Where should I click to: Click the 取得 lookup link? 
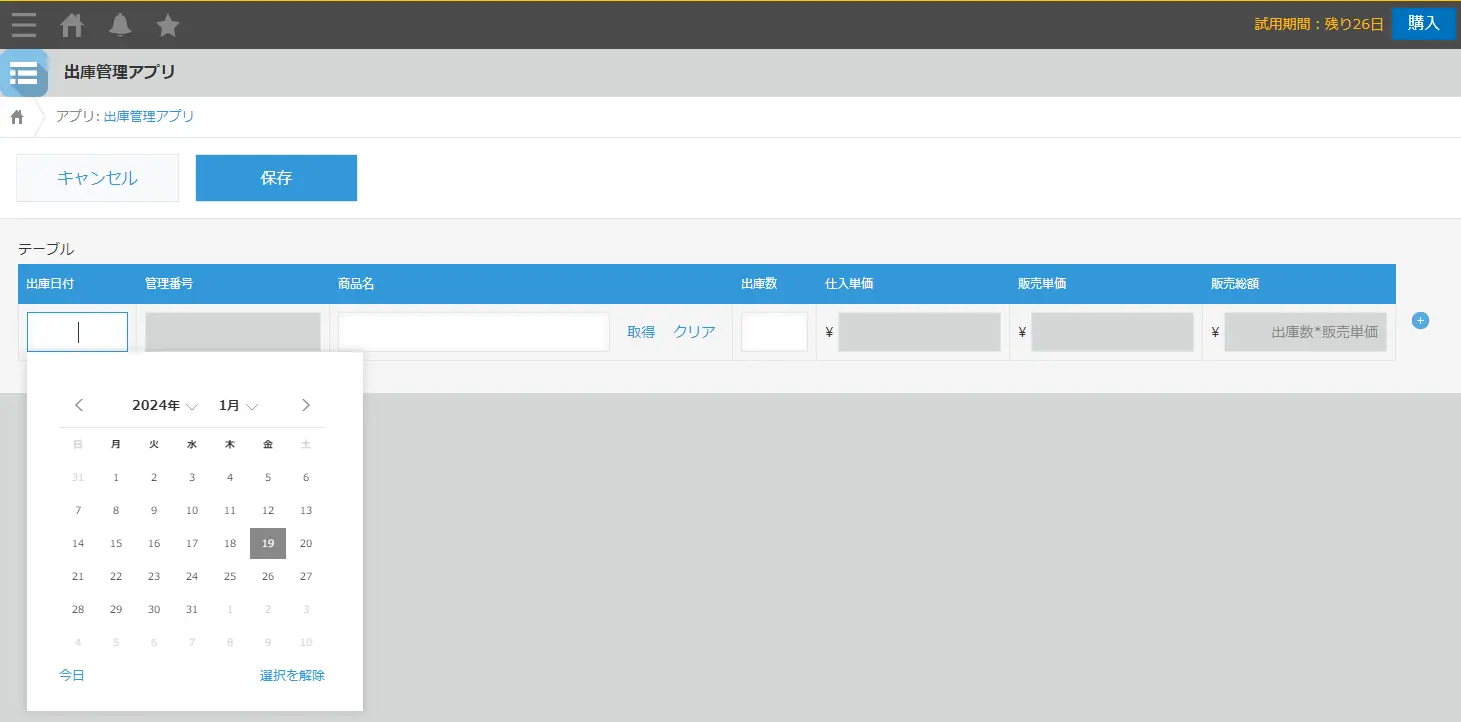click(x=641, y=332)
